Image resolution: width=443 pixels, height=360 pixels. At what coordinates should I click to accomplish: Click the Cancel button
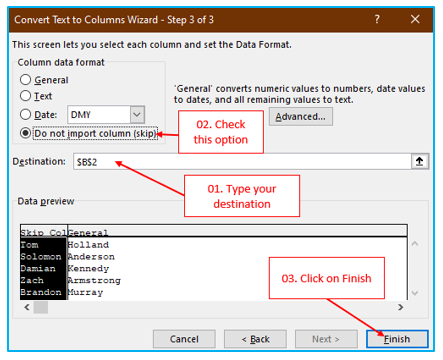coord(184,339)
